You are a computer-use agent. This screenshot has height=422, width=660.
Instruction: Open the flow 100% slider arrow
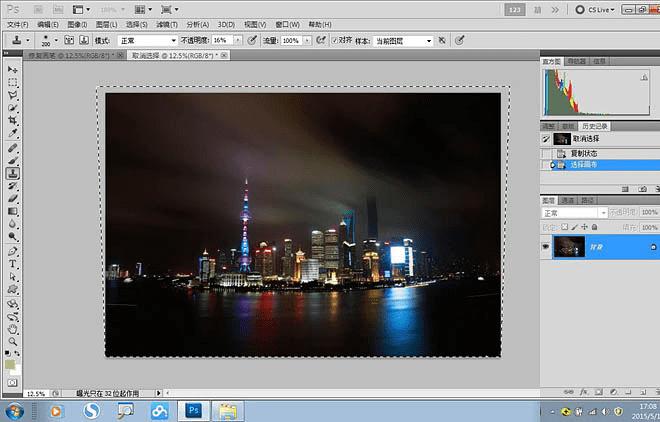coord(307,40)
